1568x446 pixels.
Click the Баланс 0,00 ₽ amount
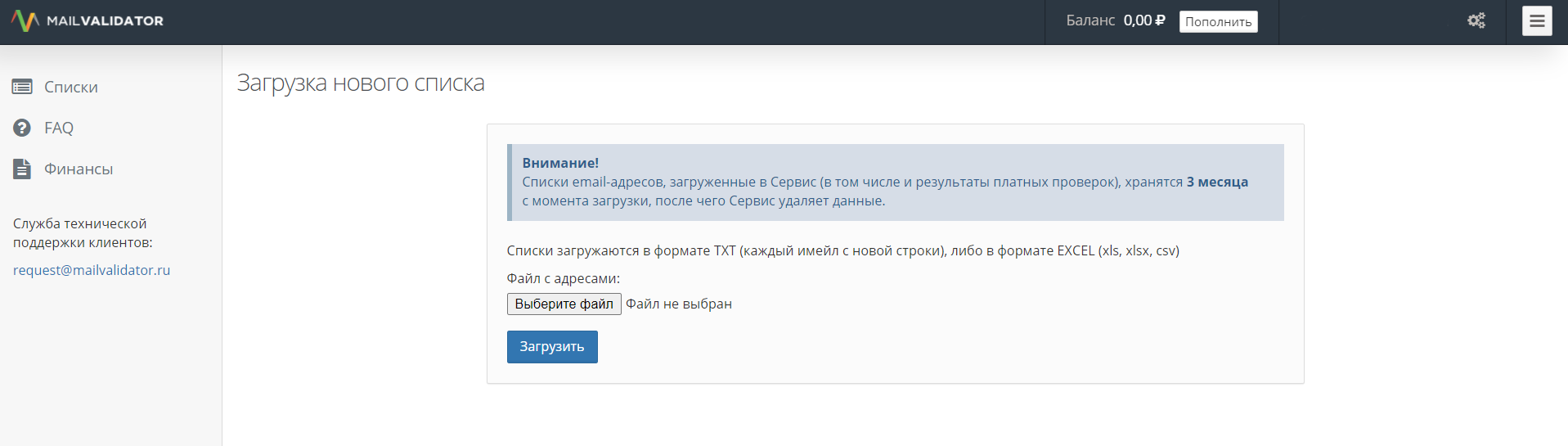point(1143,20)
